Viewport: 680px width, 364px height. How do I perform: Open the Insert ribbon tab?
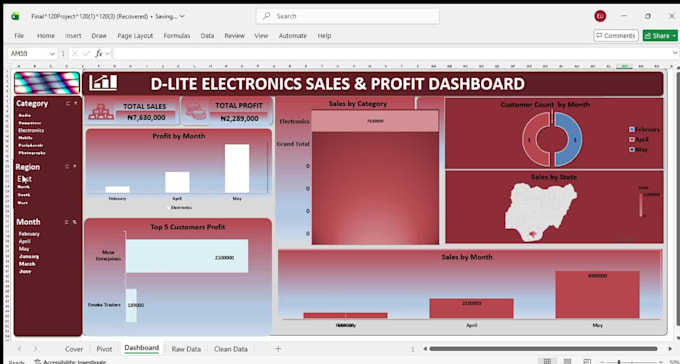coord(73,36)
